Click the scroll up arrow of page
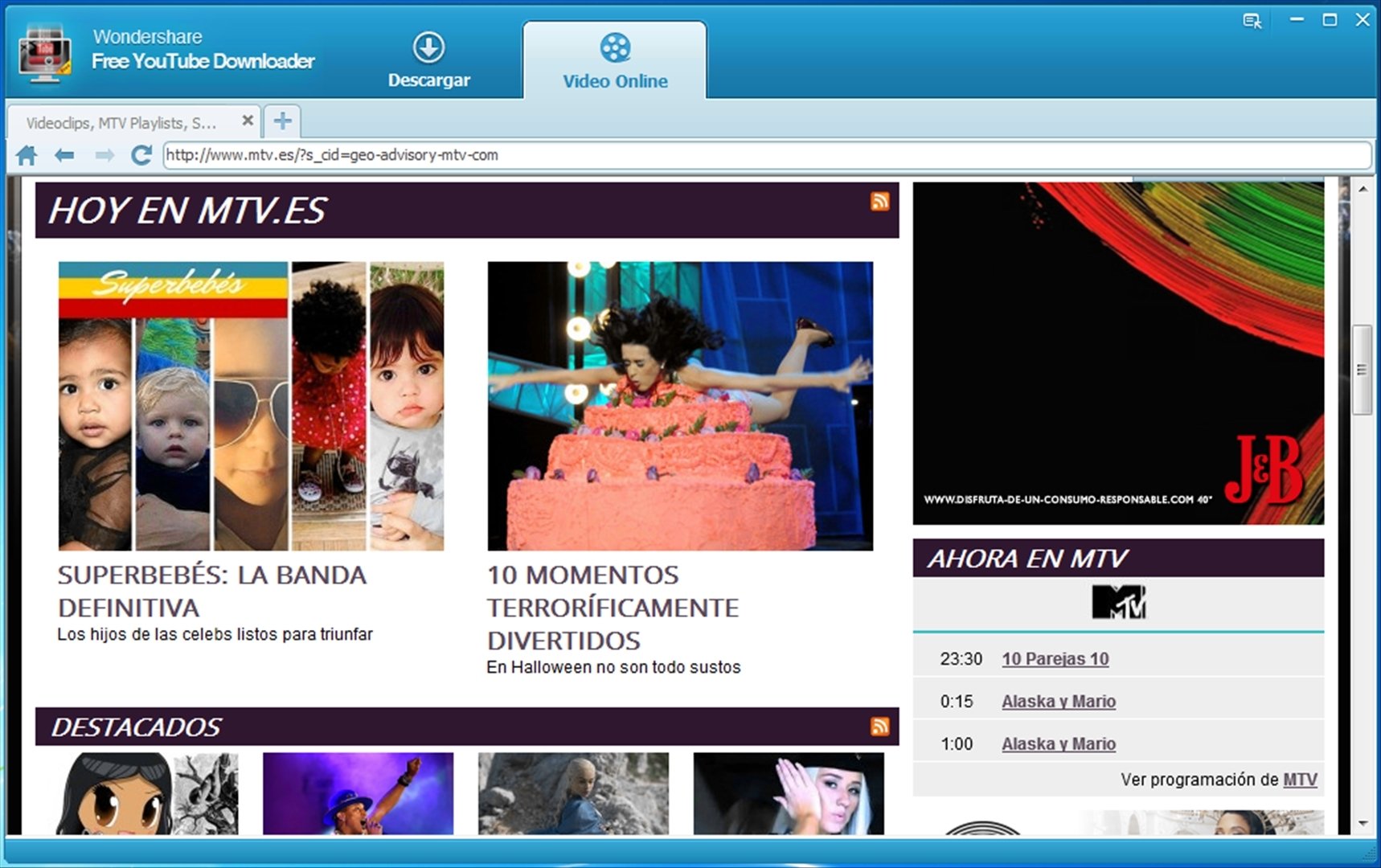The height and width of the screenshot is (868, 1381). pyautogui.click(x=1363, y=189)
